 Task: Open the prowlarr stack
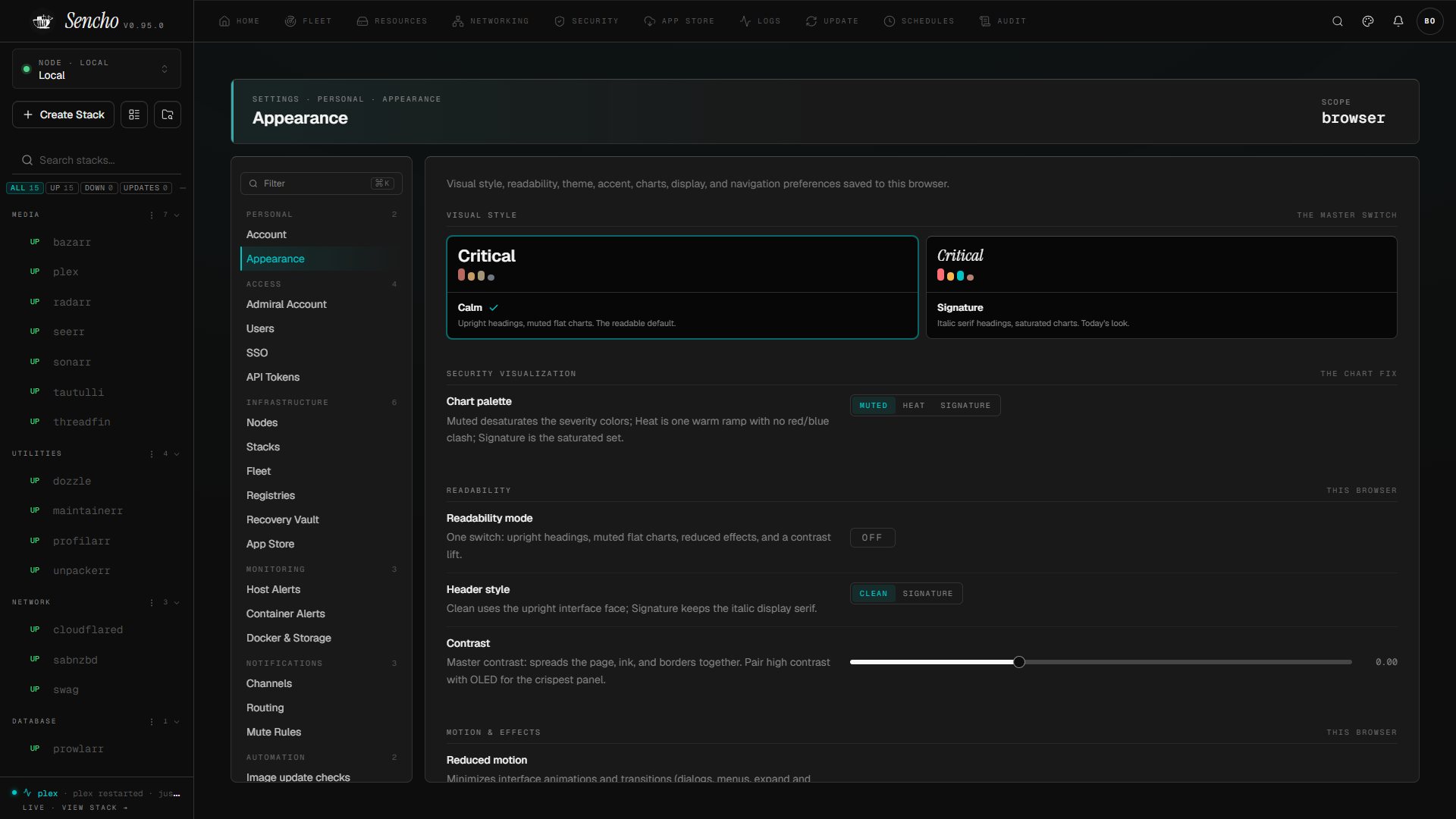96,749
